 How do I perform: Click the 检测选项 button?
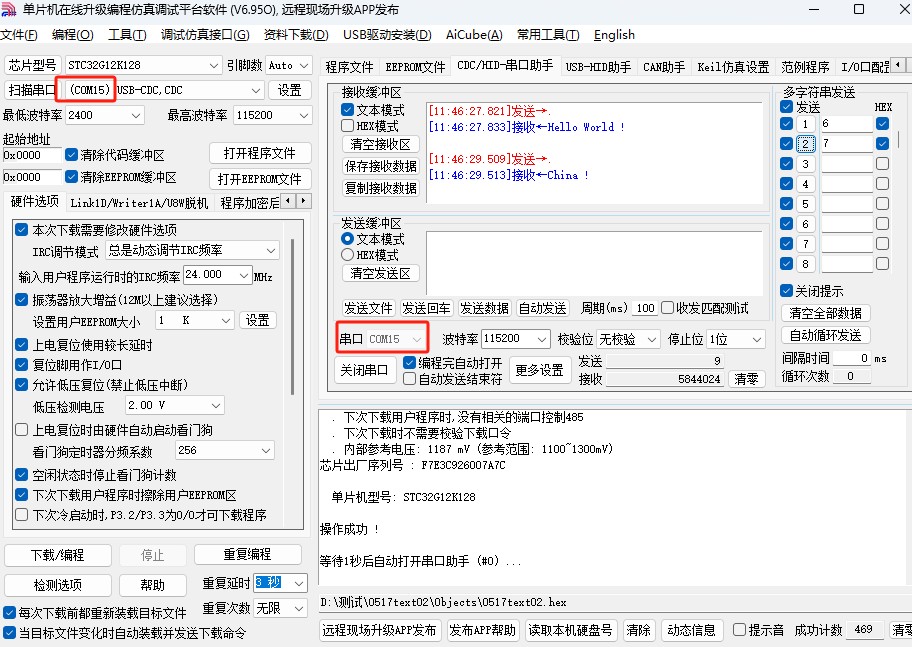tap(58, 585)
